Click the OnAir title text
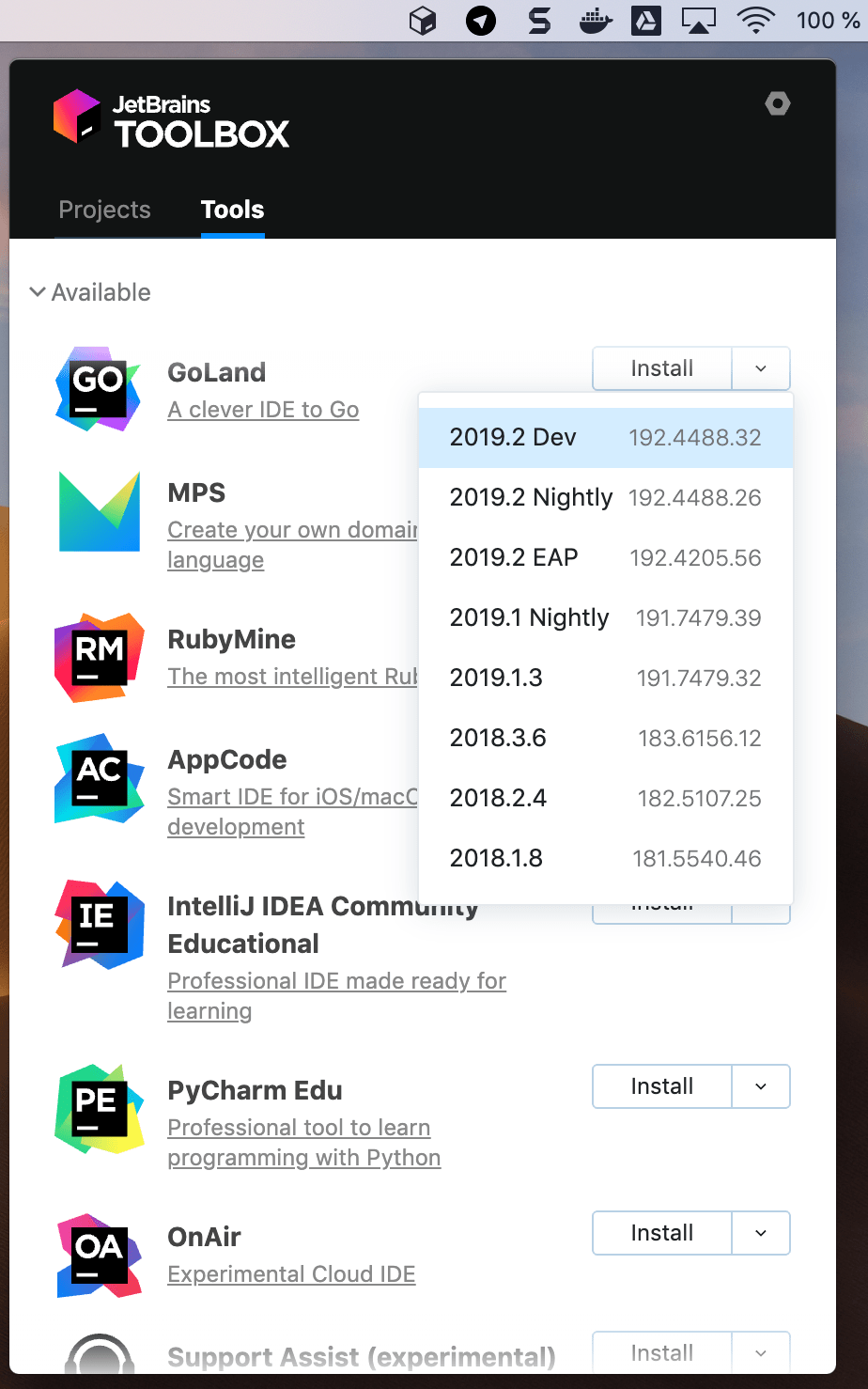This screenshot has width=868, height=1389. click(x=204, y=1237)
